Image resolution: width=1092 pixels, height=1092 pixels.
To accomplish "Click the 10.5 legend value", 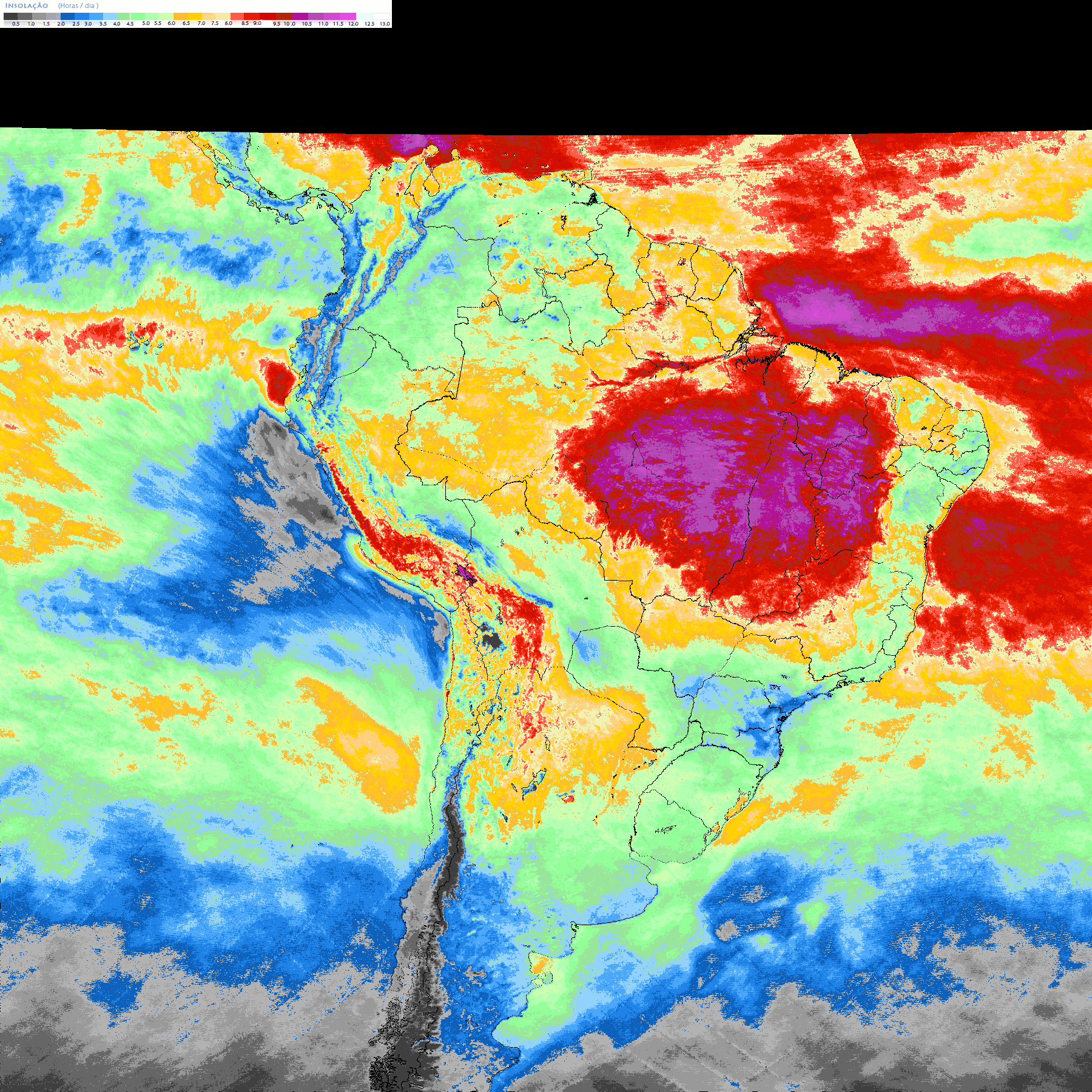I will (x=307, y=24).
